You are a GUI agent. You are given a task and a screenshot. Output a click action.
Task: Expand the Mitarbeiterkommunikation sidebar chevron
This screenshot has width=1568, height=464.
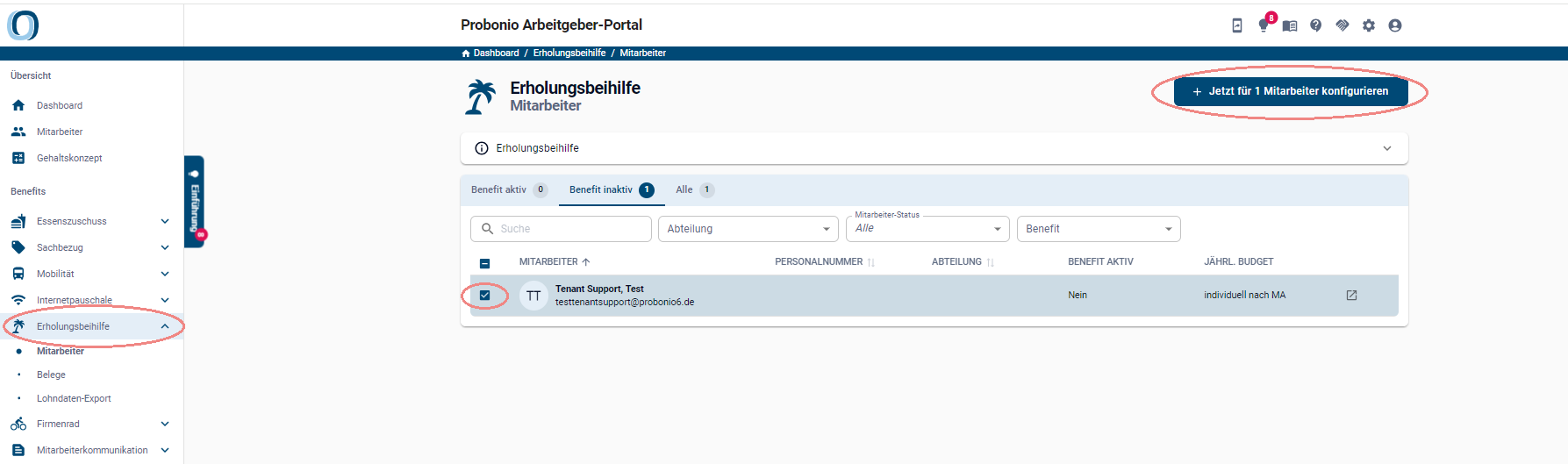pos(165,450)
